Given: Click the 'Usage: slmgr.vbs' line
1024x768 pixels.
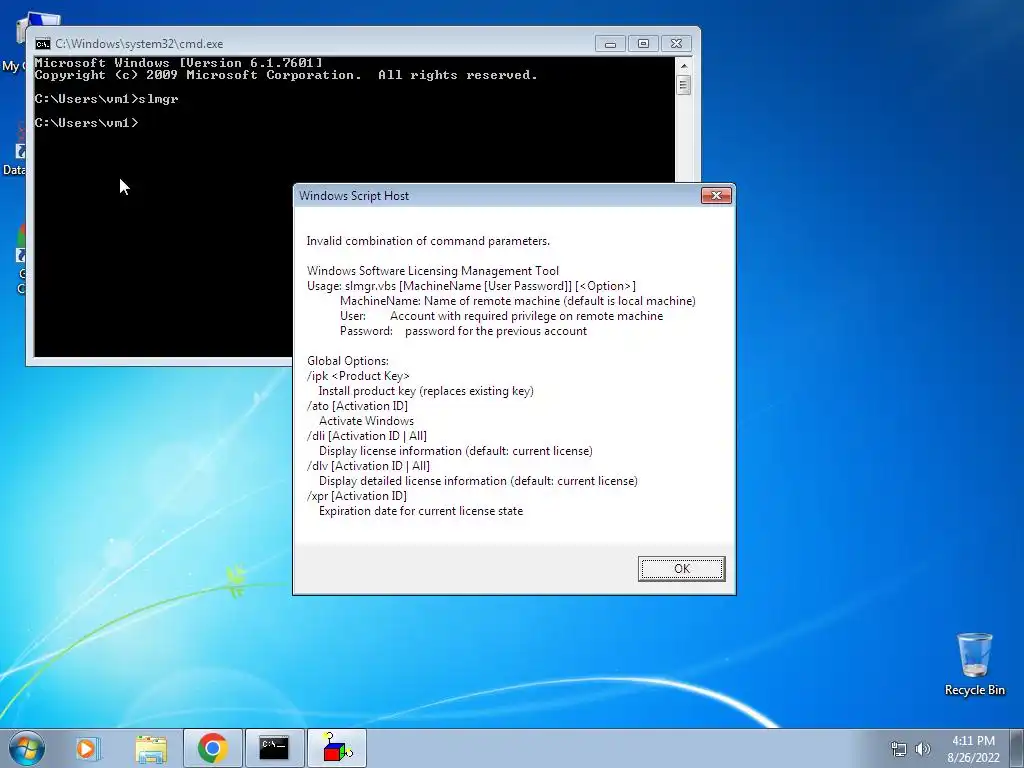Looking at the screenshot, I should (x=471, y=286).
